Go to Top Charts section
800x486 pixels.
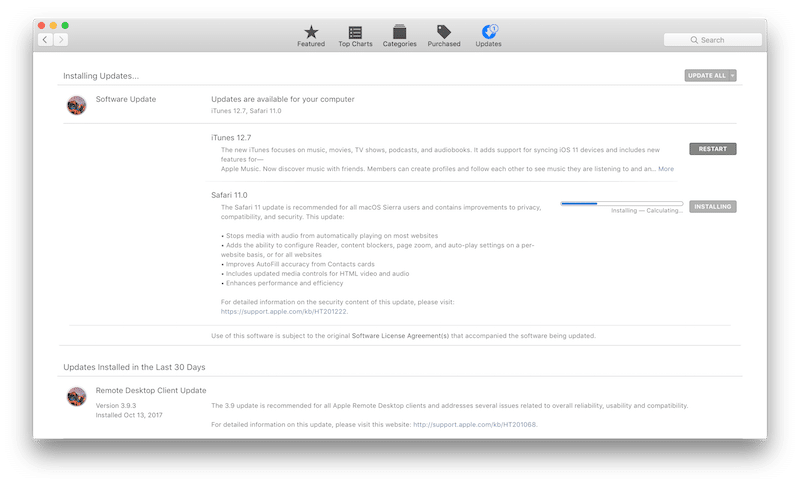pyautogui.click(x=356, y=33)
